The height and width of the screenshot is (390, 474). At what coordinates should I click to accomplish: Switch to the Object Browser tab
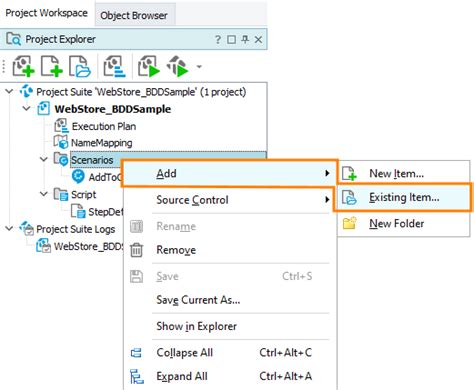[134, 15]
